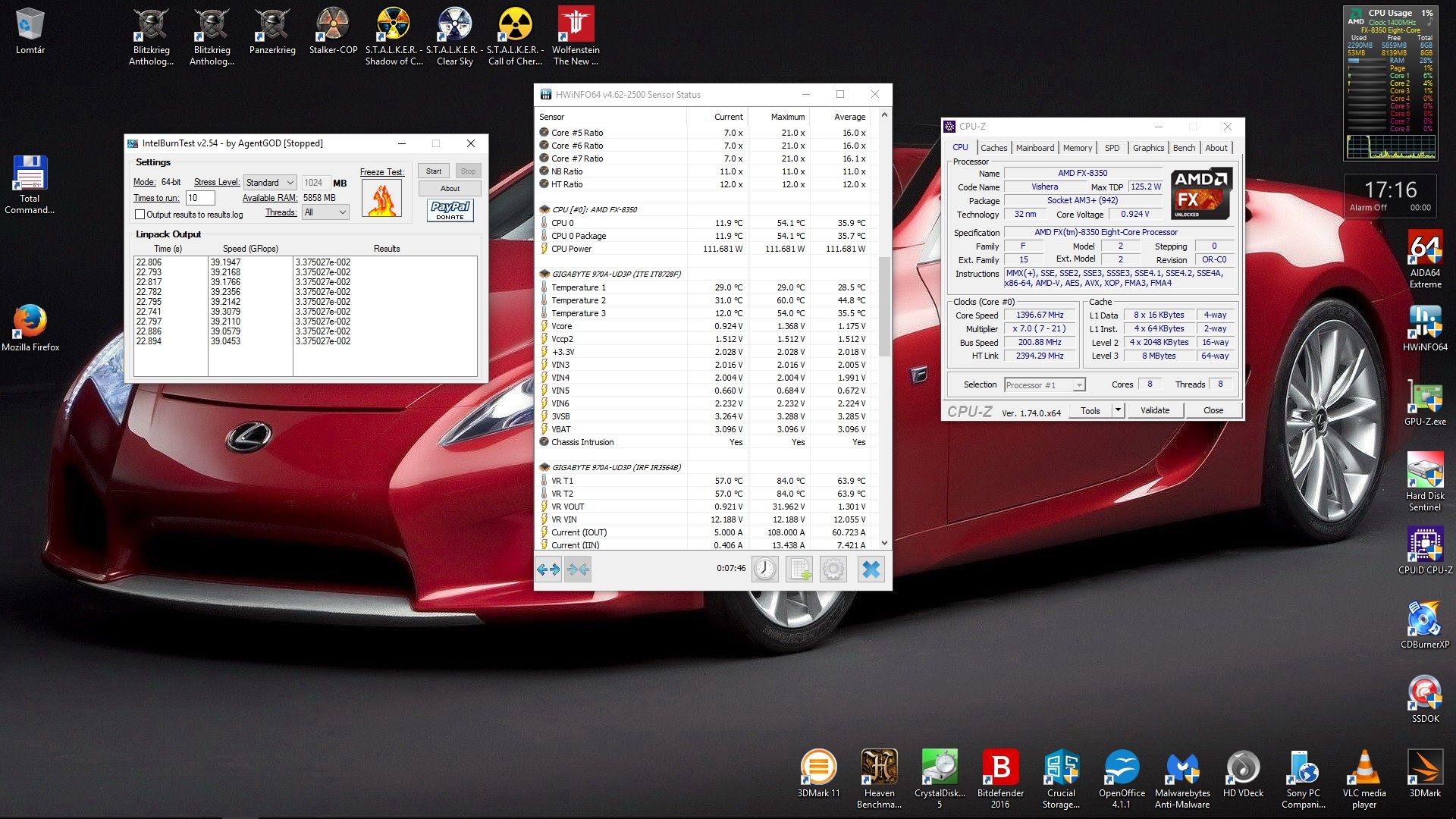Click the HWiNFO collapse arrows icon

pos(578,569)
